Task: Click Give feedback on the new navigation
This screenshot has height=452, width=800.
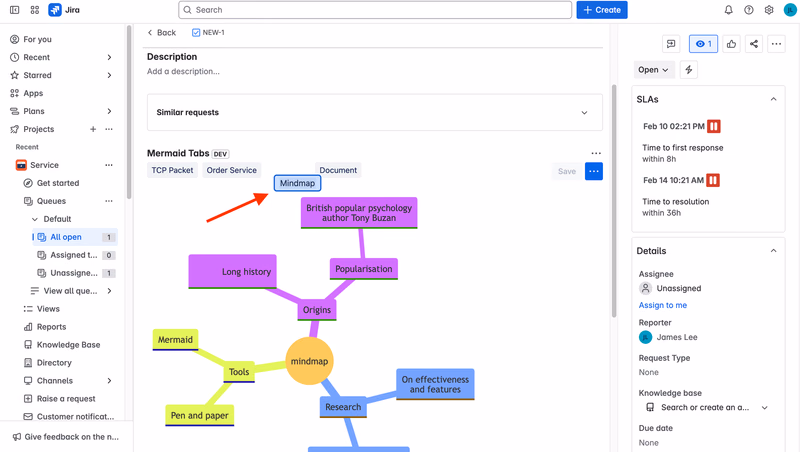Action: 66,437
